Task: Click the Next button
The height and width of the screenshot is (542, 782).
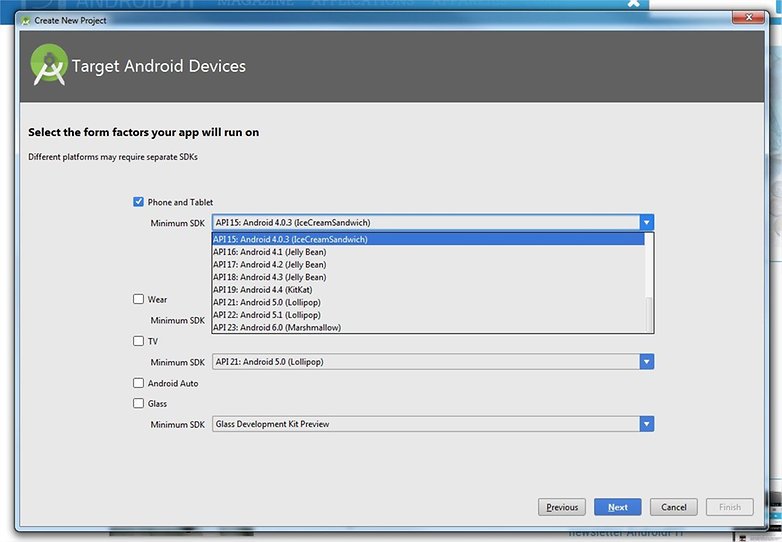Action: pos(617,507)
